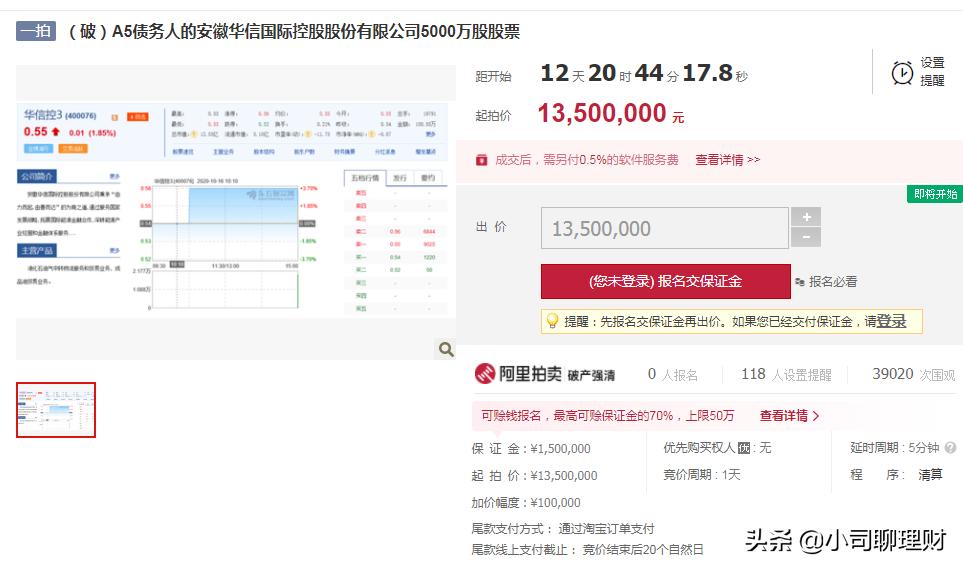This screenshot has height=570, width=963.
Task: Click the help icon next to 延时周期
Action: tap(950, 448)
